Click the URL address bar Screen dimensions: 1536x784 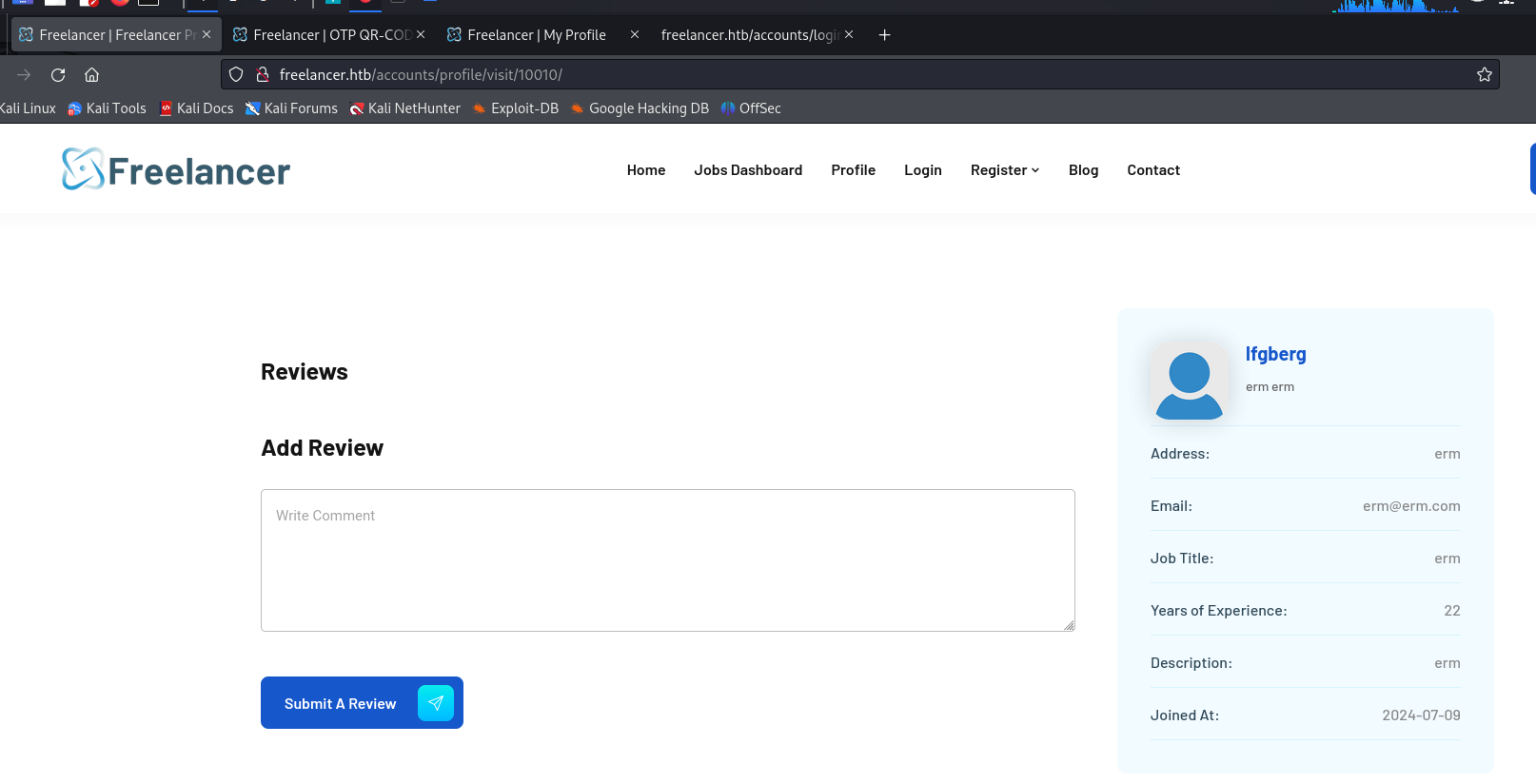(857, 75)
